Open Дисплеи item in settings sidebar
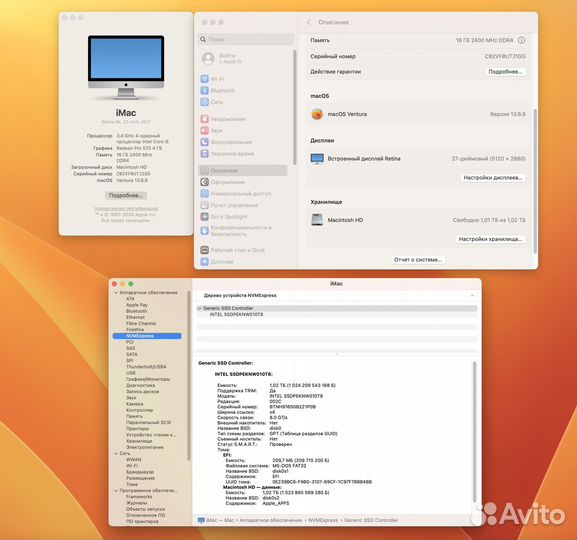The height and width of the screenshot is (540, 577). point(217,261)
